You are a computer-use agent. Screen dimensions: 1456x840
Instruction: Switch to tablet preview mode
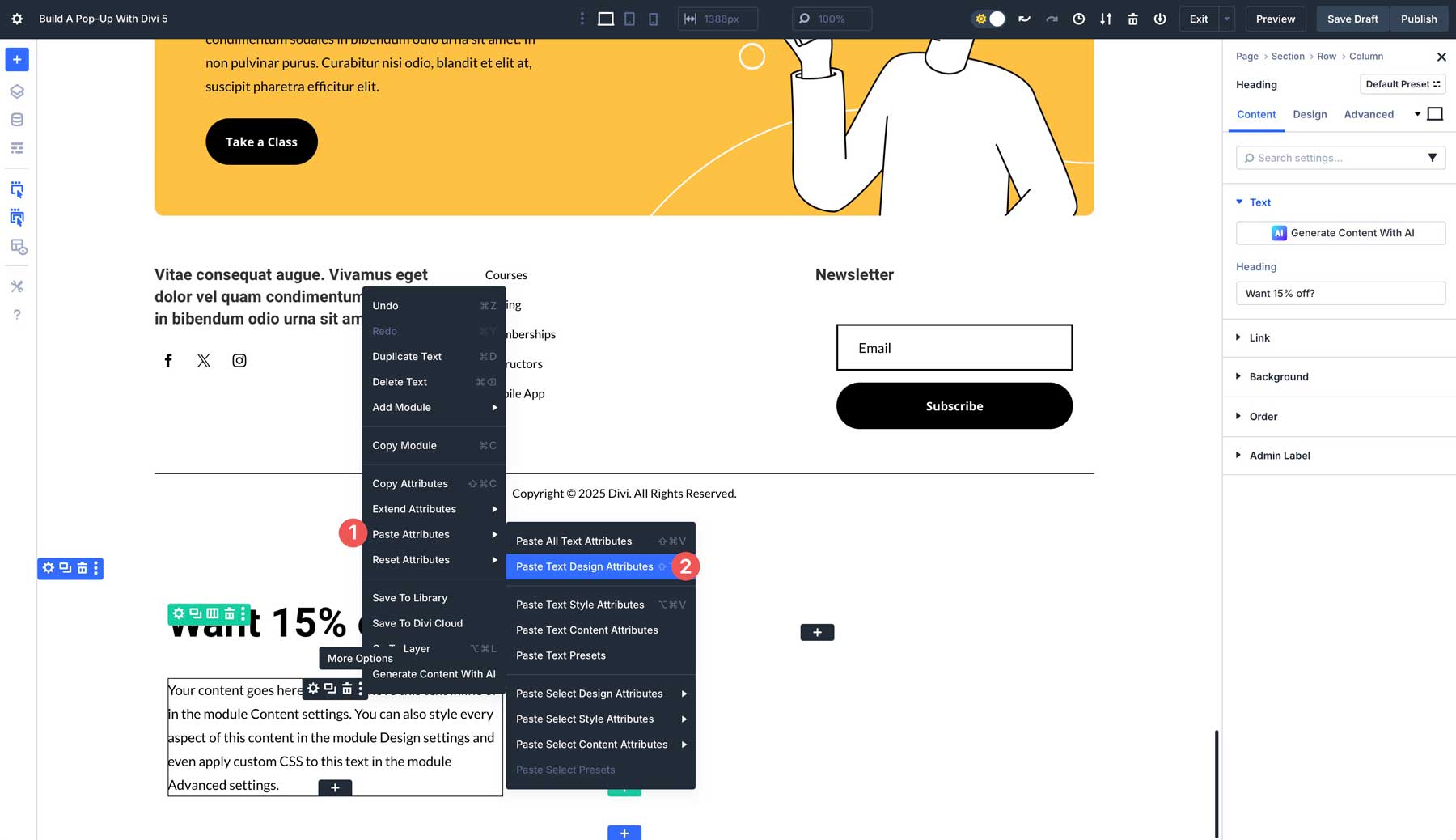pos(629,18)
